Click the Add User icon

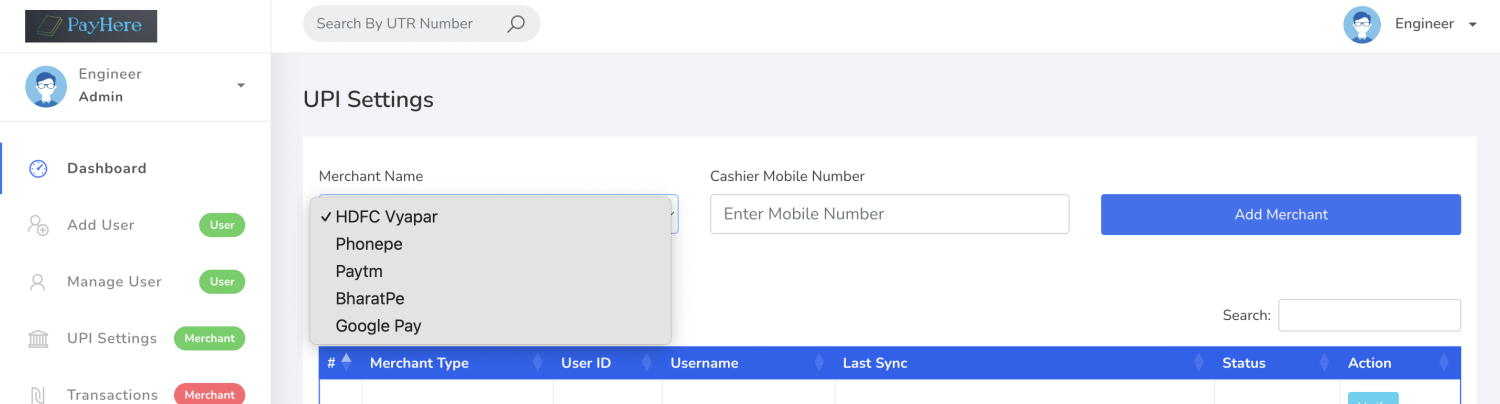[x=38, y=225]
